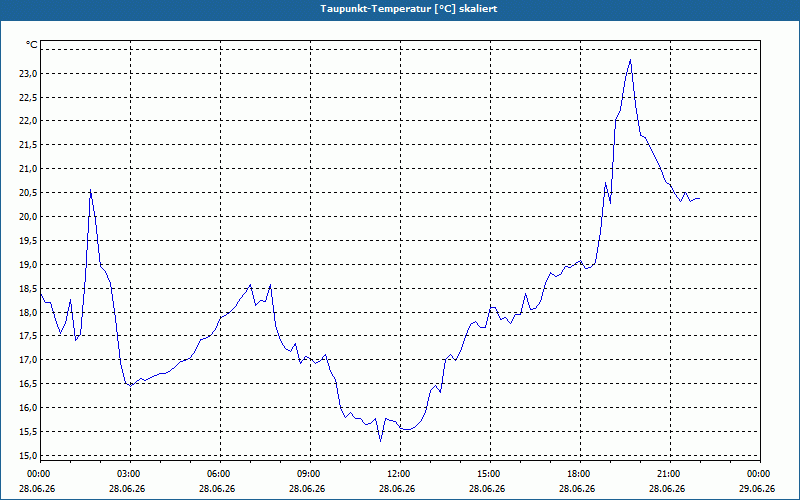Pick the 18,0 y-axis tick label
Screen dimensions: 800x500
(29, 312)
